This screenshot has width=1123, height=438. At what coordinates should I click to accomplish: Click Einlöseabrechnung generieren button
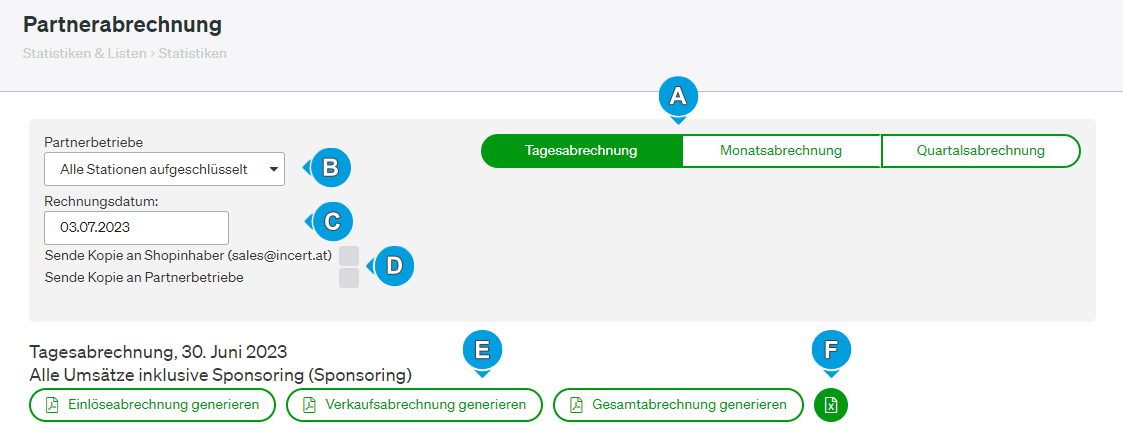153,405
